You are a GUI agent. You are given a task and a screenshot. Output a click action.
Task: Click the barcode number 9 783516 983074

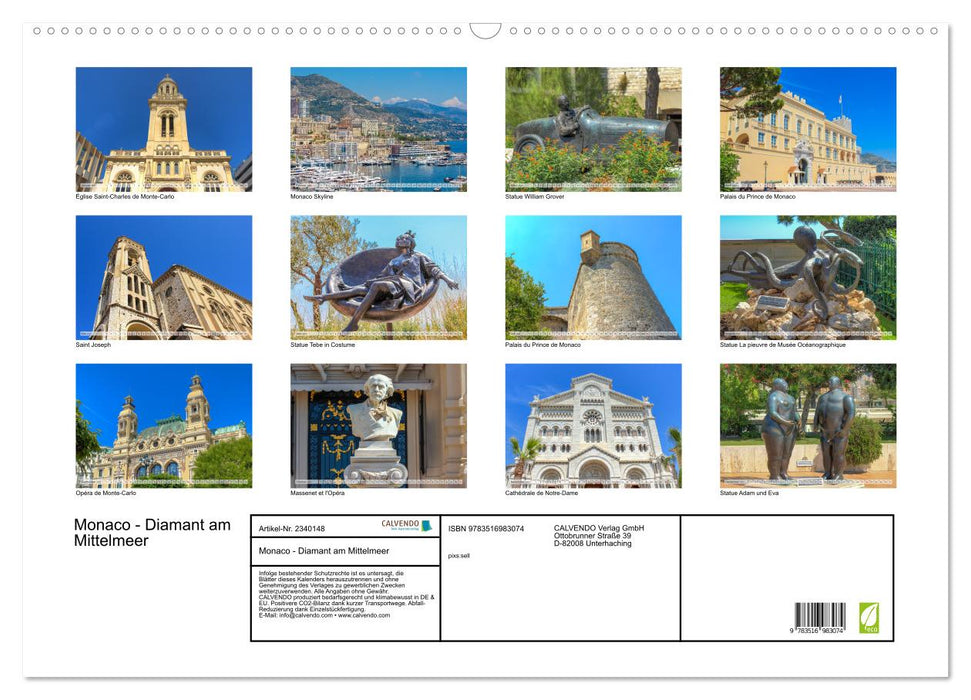point(817,631)
